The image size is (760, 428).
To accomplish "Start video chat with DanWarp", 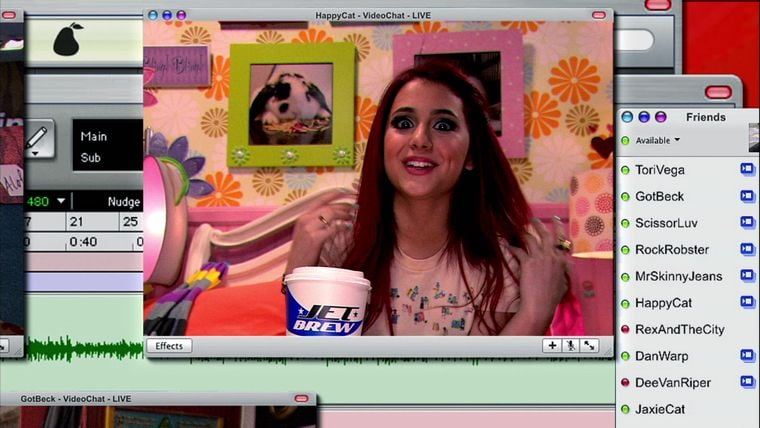I will tap(747, 355).
